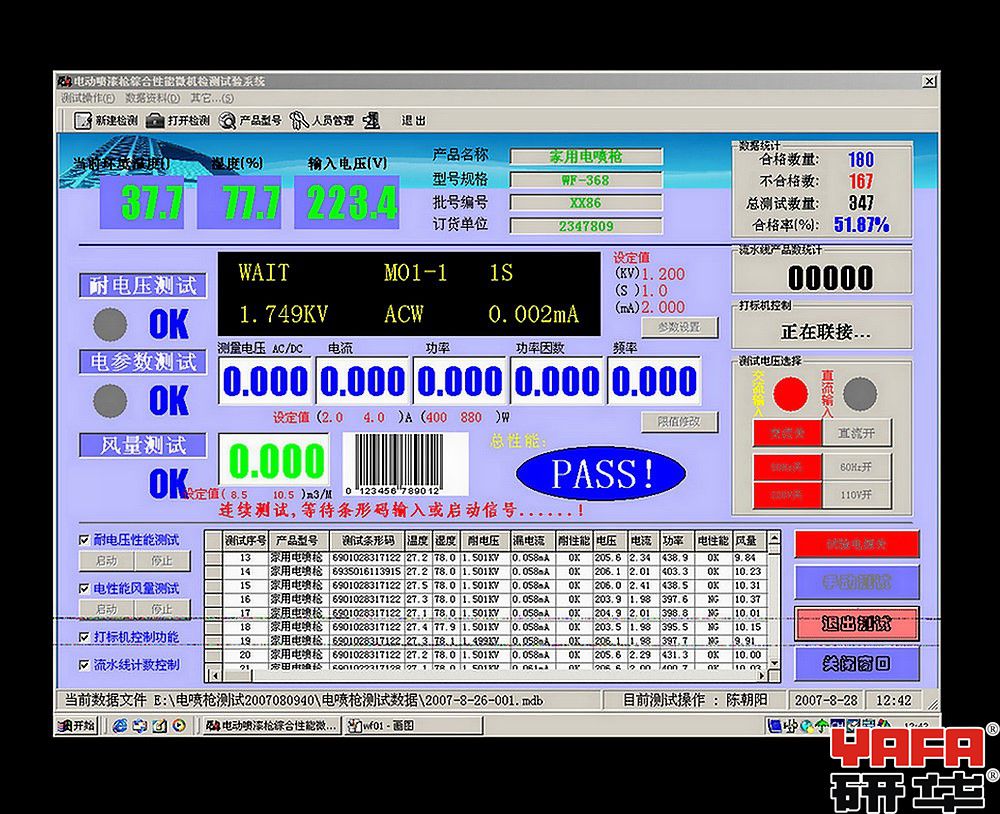1000x814 pixels.
Task: Disable the 打标机控制功能 checkbox
Action: [85, 637]
